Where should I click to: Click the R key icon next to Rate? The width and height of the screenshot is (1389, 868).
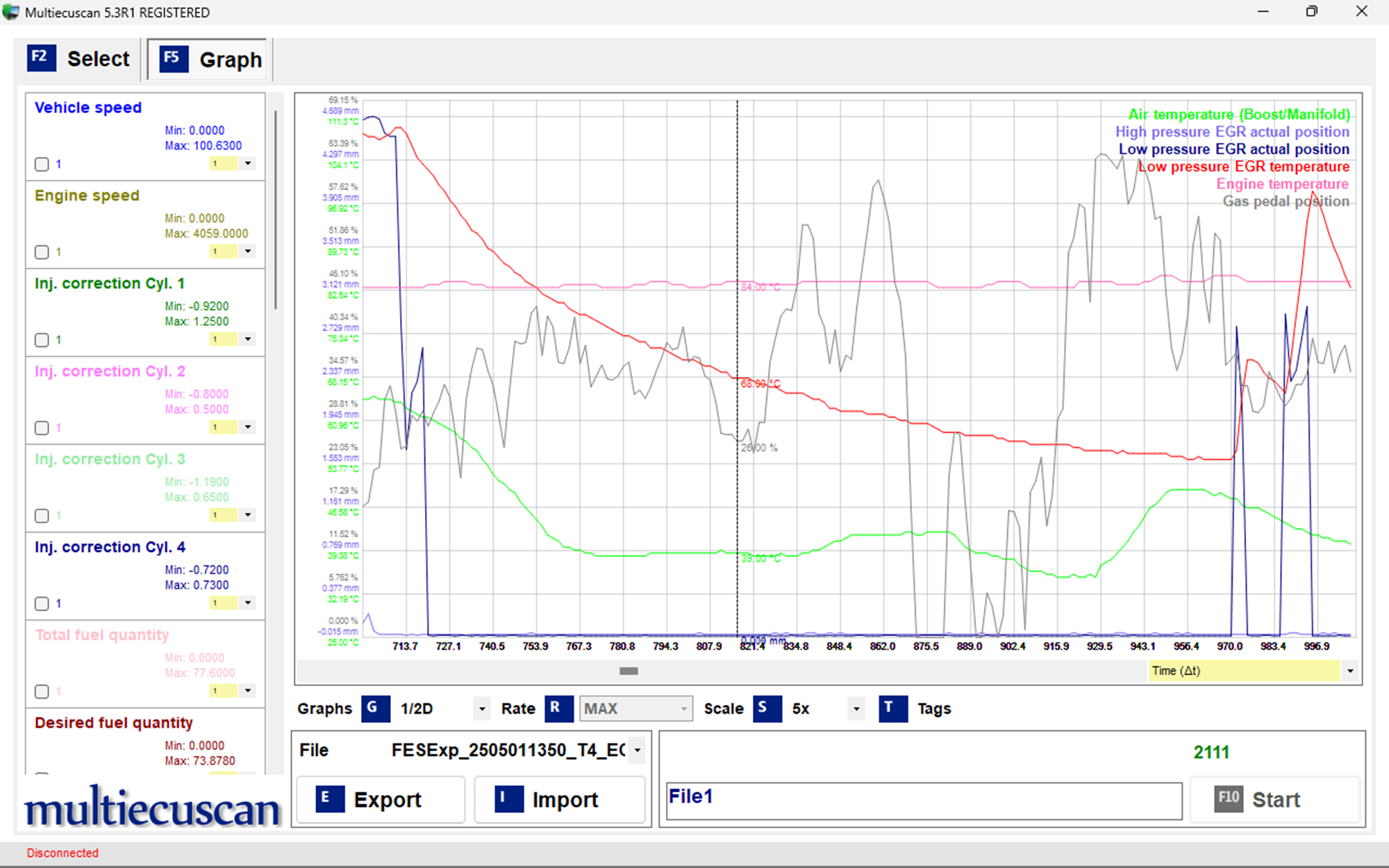pos(558,708)
